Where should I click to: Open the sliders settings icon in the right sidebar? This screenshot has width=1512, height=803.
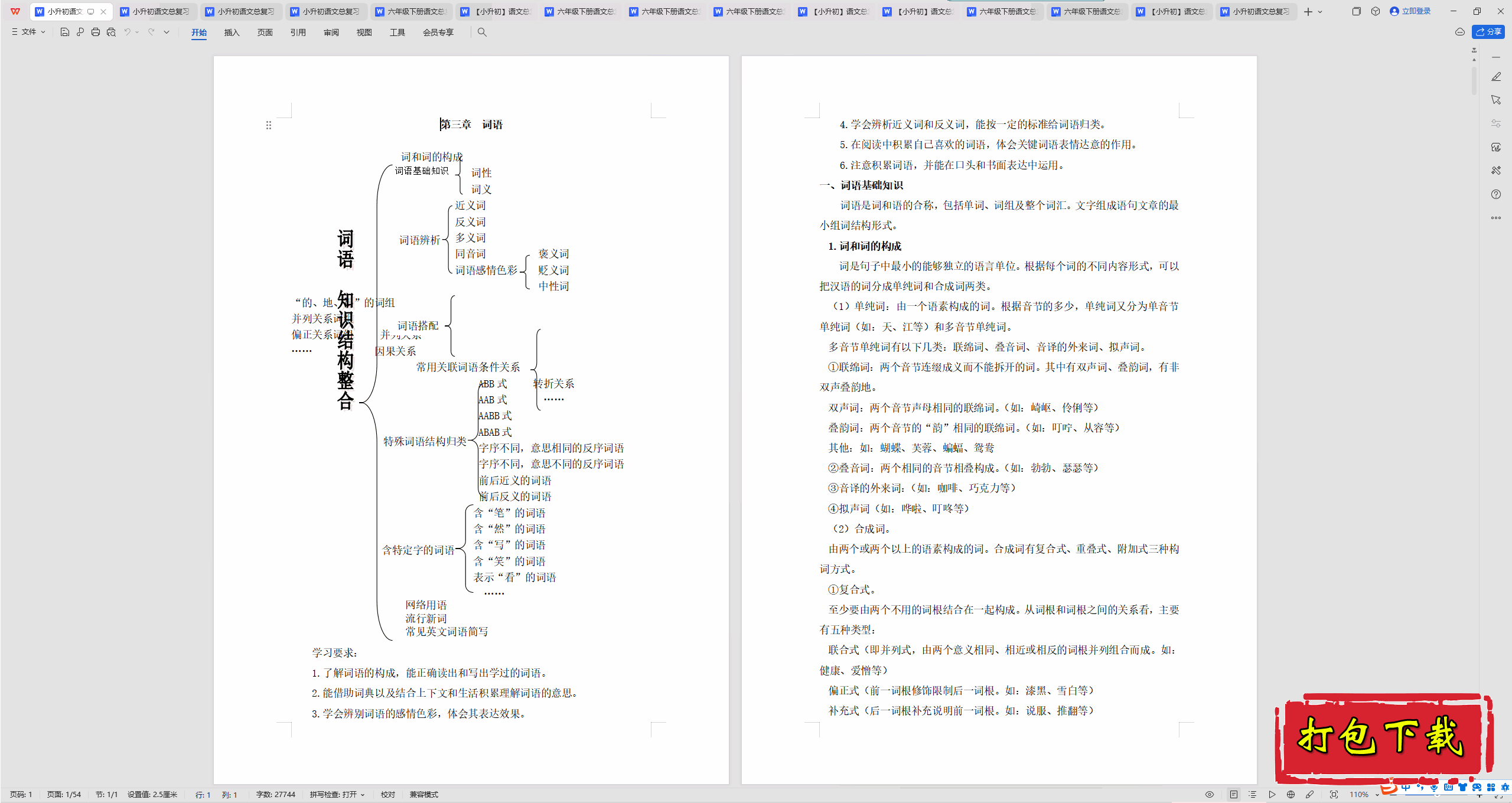[x=1496, y=123]
